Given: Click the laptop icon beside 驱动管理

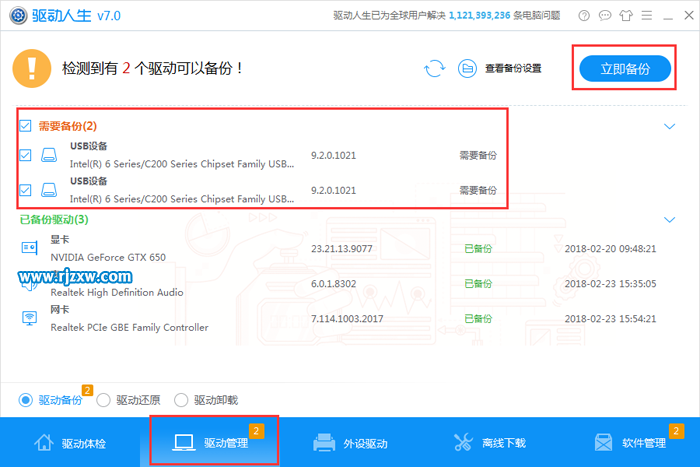Looking at the screenshot, I should tap(183, 442).
